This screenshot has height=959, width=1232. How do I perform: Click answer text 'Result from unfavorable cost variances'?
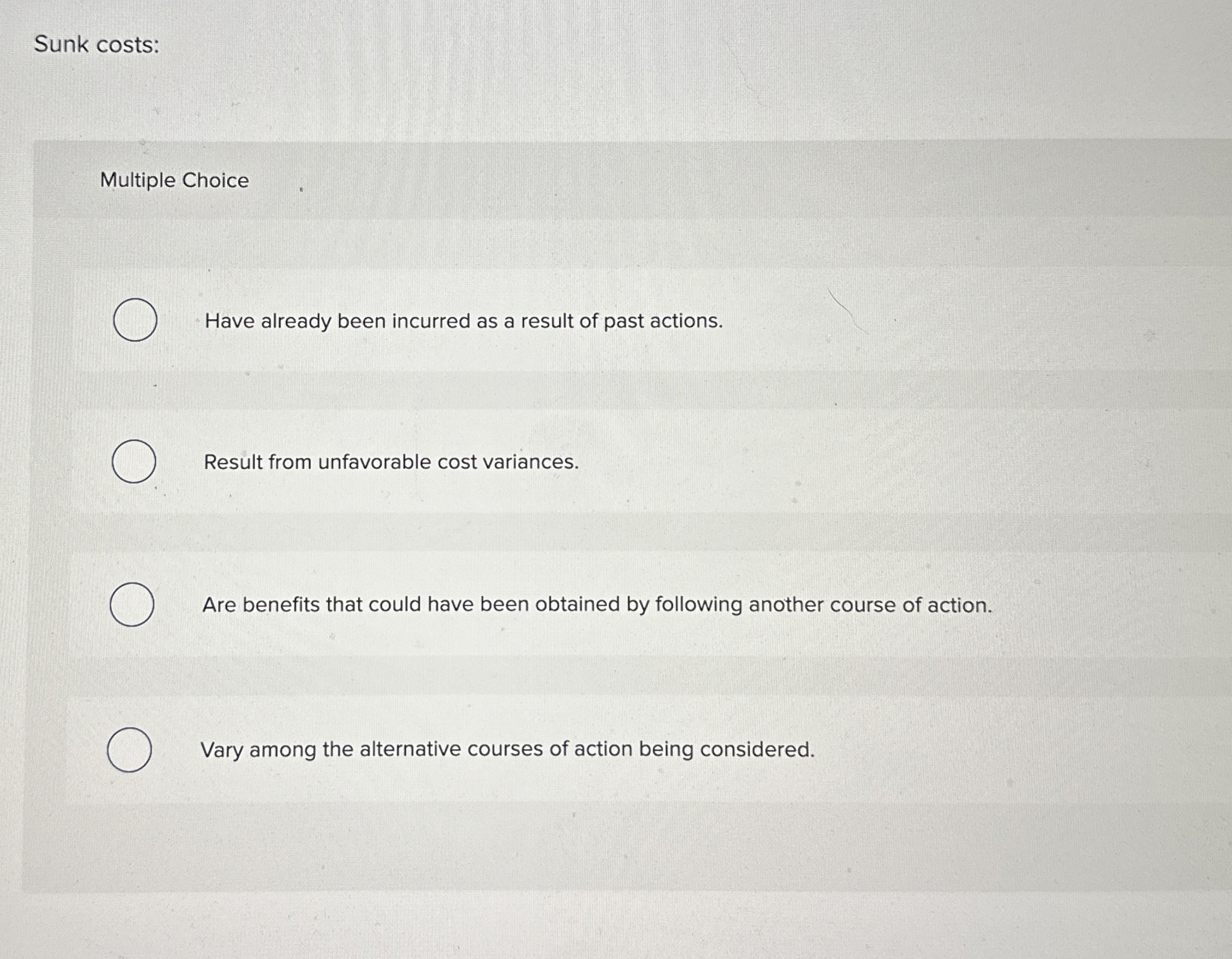click(390, 462)
